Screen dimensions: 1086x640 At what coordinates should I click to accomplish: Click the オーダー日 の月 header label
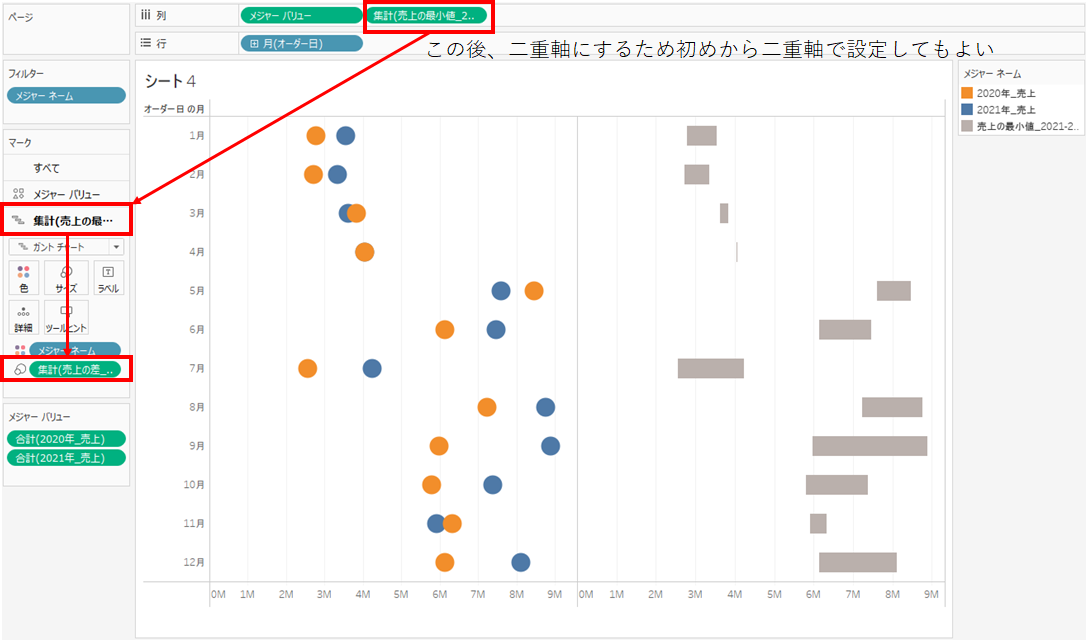click(174, 109)
